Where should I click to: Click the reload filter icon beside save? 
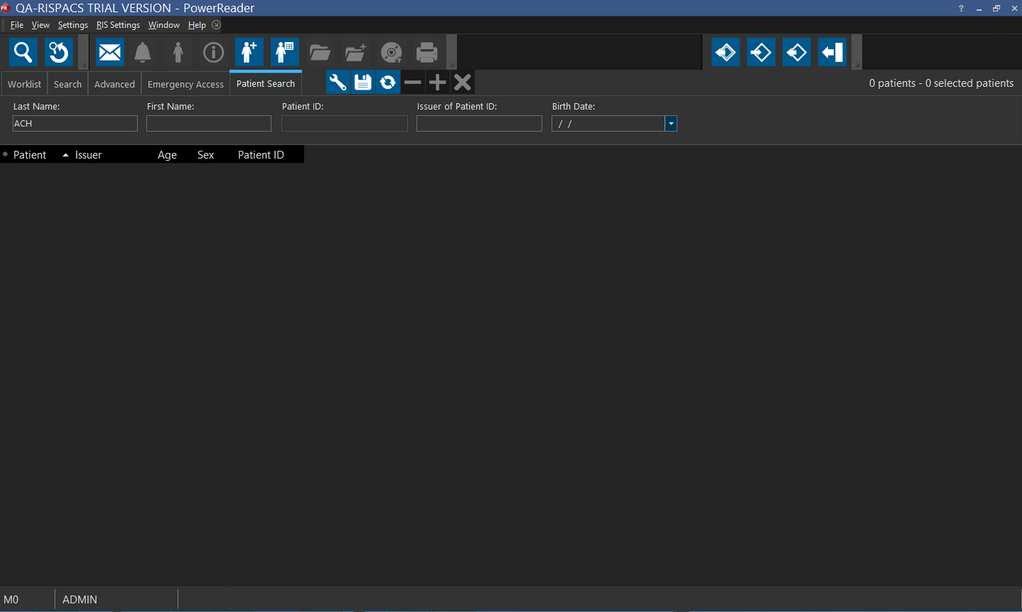pyautogui.click(x=388, y=83)
